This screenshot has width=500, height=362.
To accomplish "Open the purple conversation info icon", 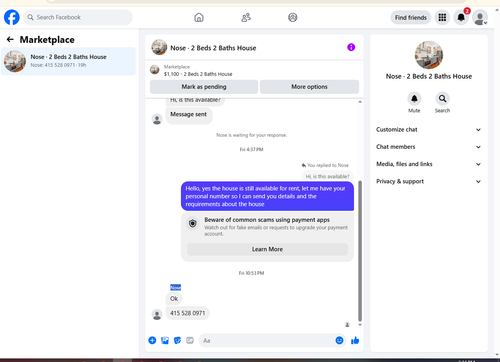I will click(x=351, y=47).
